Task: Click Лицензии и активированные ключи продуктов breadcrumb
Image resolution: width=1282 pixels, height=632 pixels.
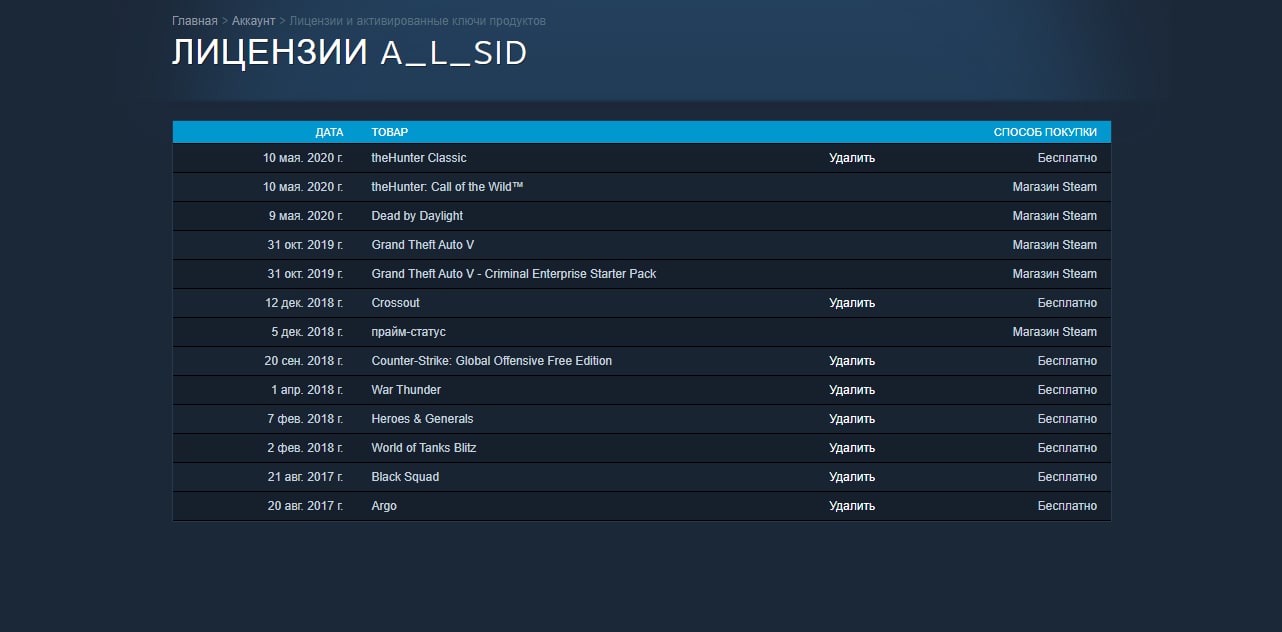Action: coord(417,21)
